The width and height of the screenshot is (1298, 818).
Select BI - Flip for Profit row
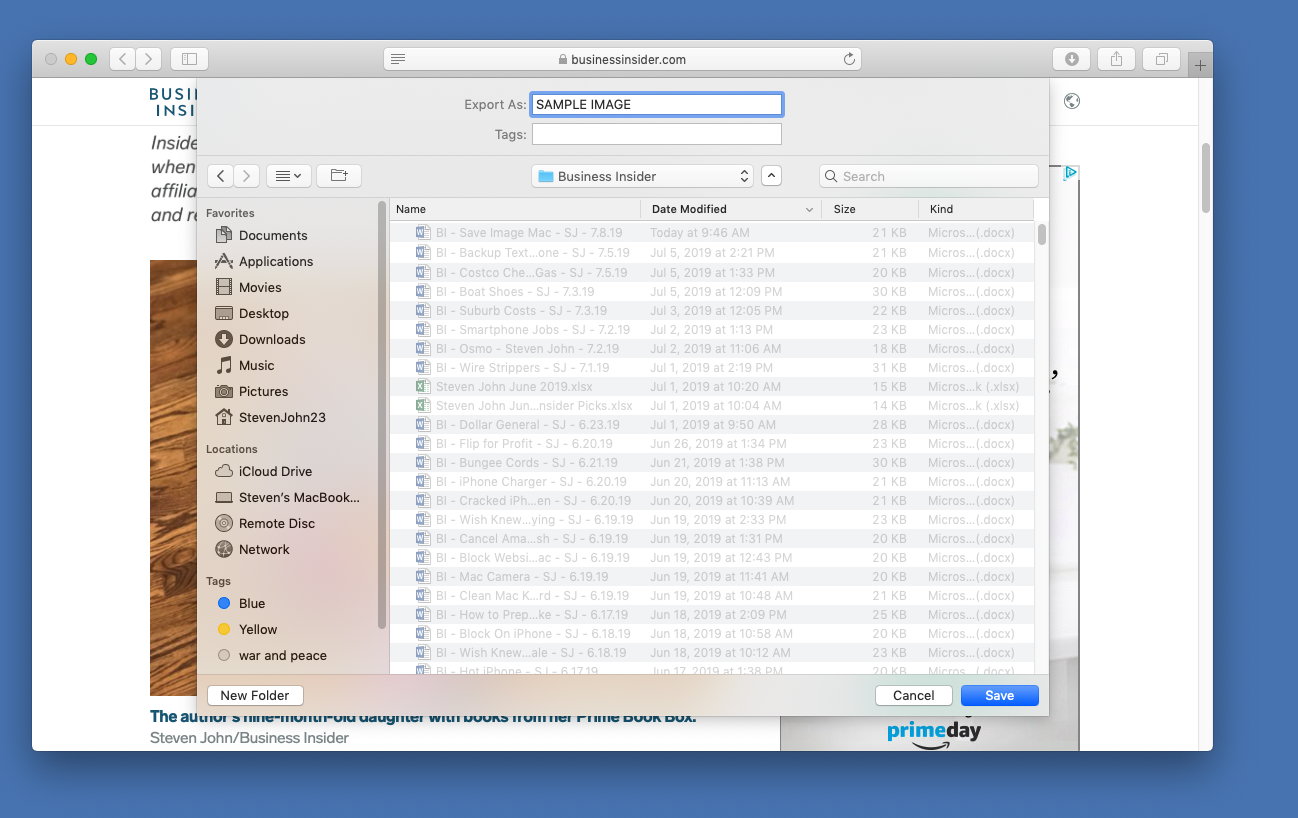(x=712, y=443)
